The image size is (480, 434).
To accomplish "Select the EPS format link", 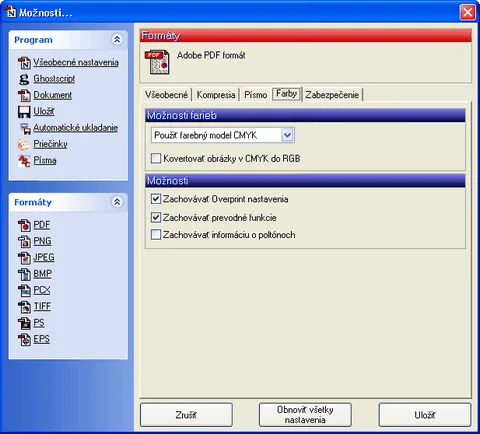I will pyautogui.click(x=41, y=339).
